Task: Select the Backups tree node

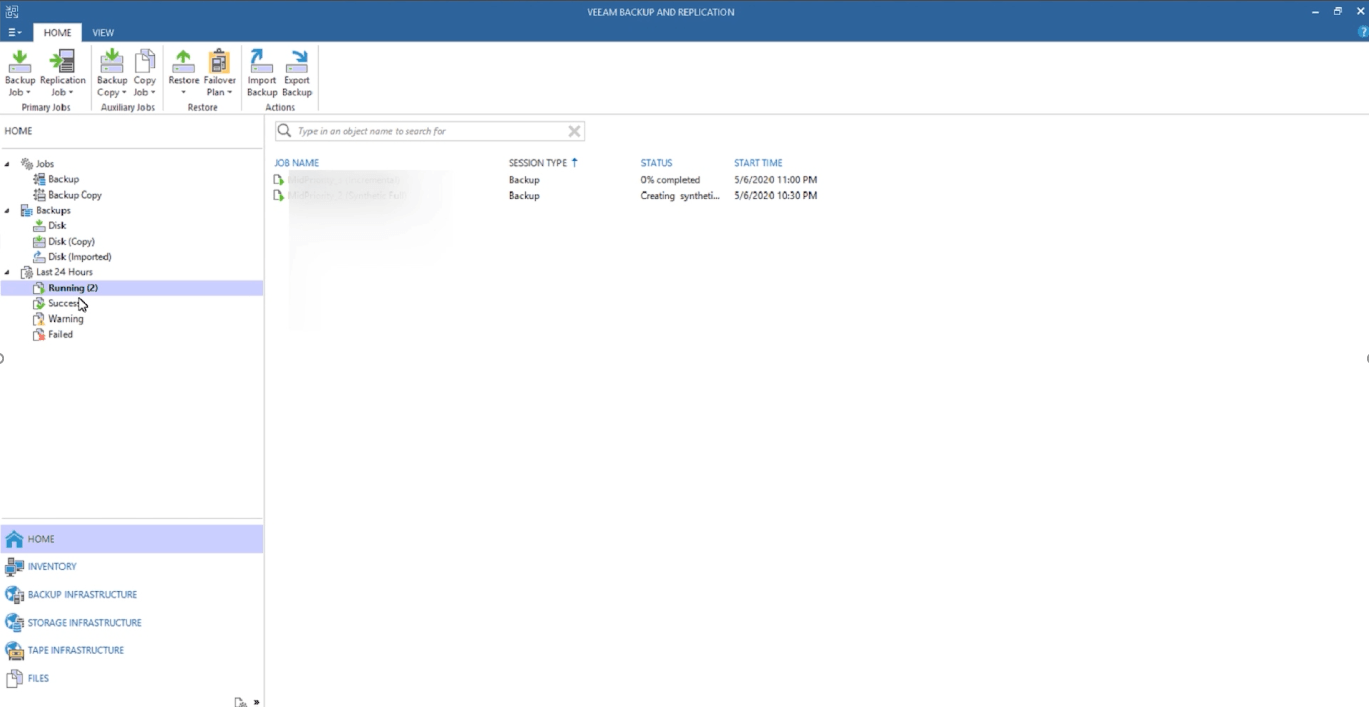Action: click(46, 211)
